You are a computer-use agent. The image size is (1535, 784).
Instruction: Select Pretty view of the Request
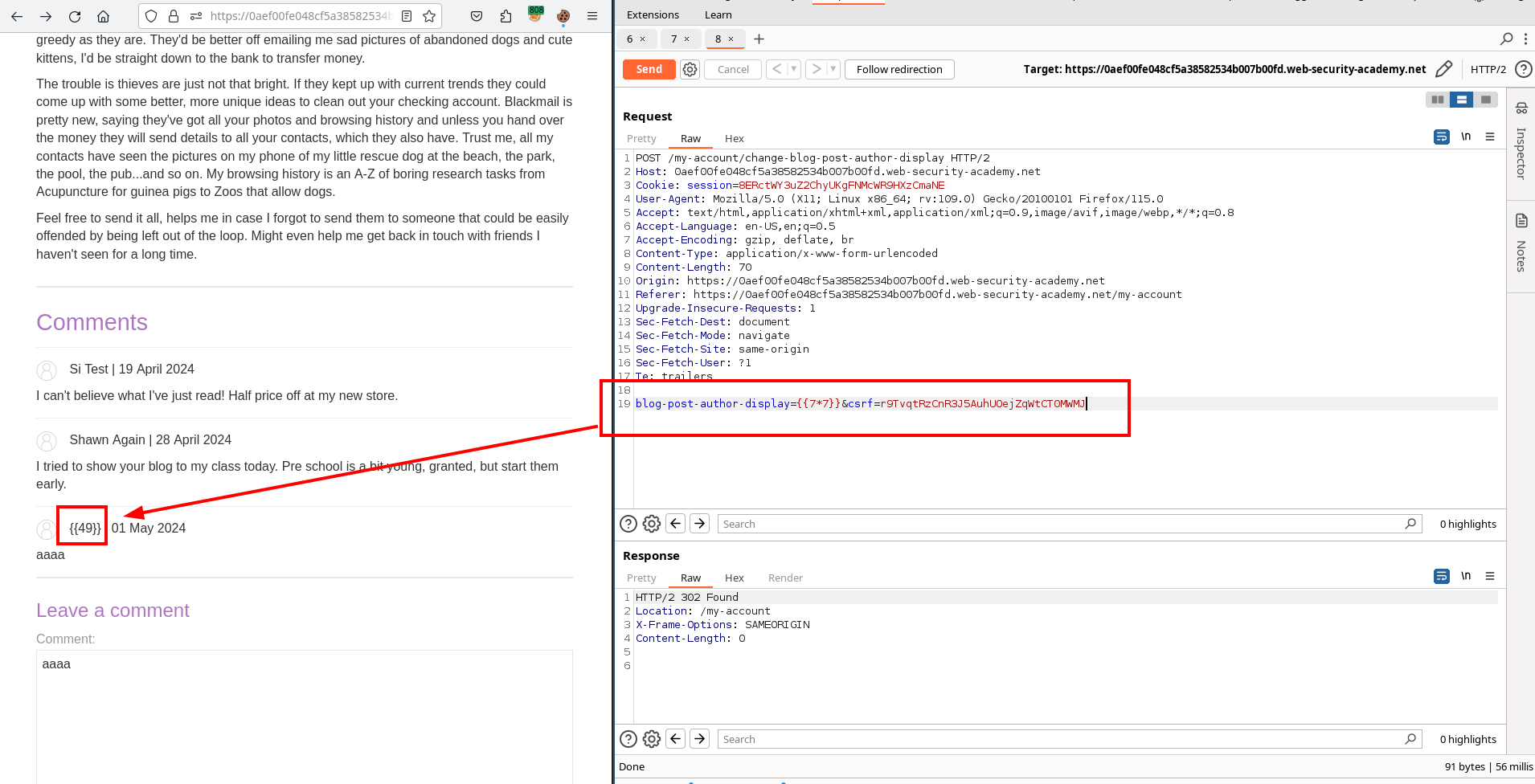641,139
